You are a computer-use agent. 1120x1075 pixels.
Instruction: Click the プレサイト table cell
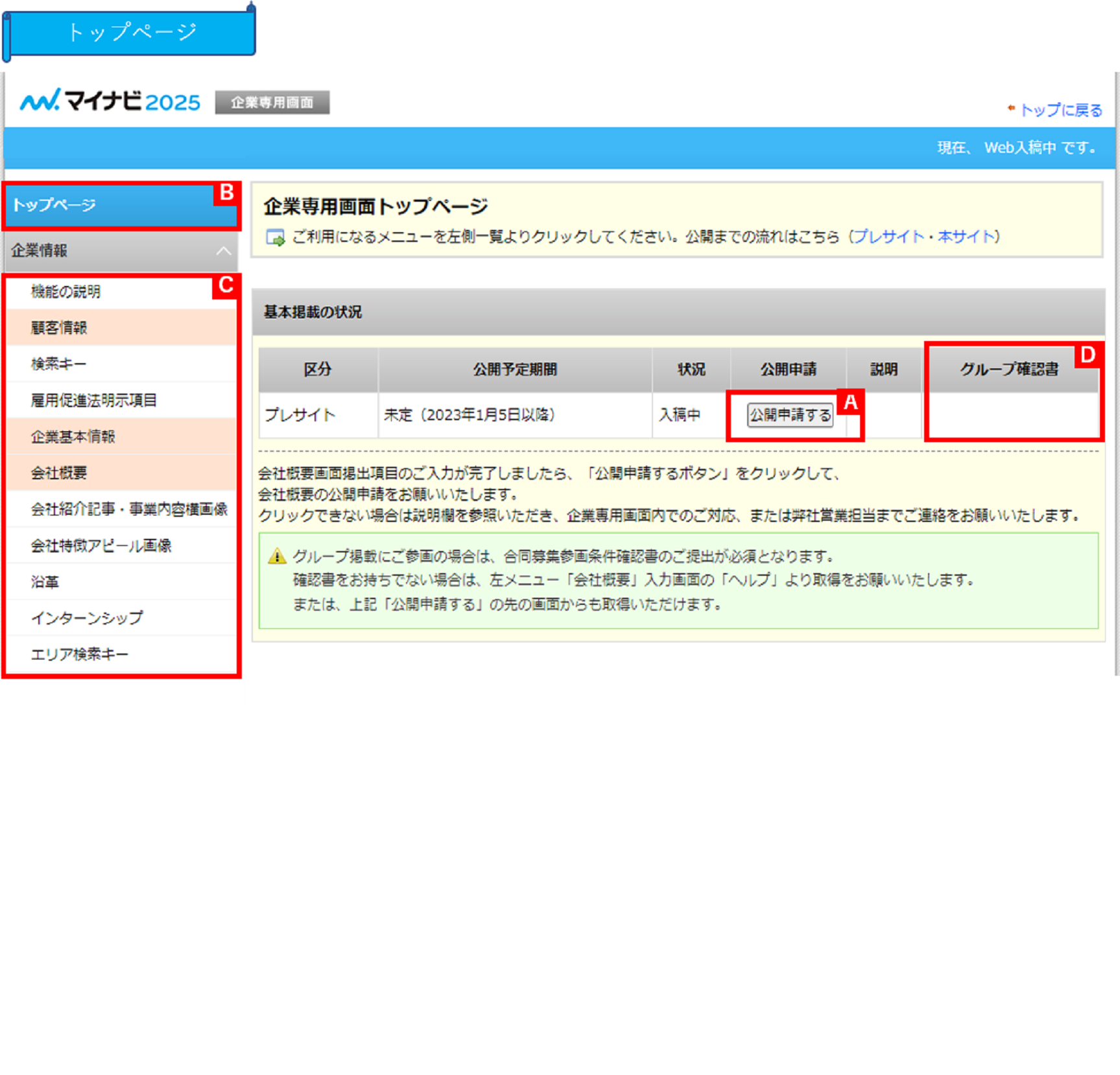[x=318, y=415]
